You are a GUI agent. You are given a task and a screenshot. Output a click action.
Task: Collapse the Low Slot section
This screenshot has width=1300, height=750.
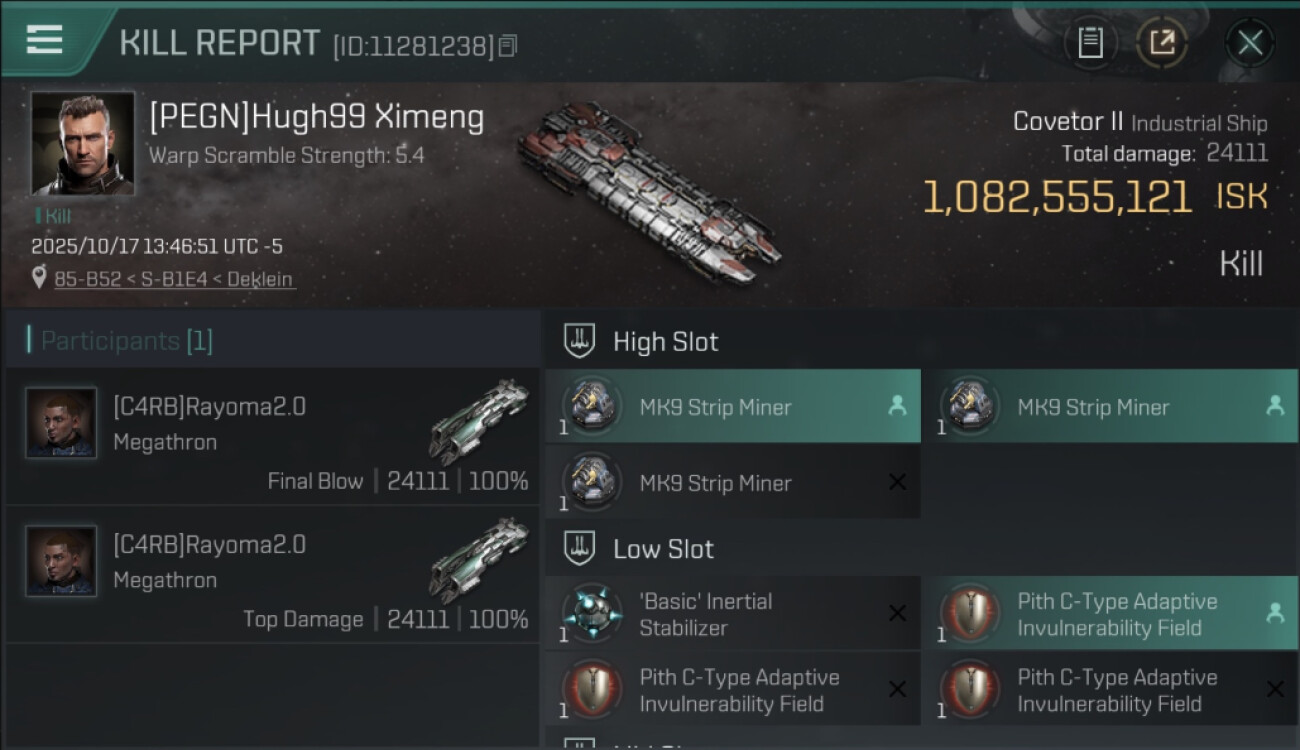[x=580, y=548]
